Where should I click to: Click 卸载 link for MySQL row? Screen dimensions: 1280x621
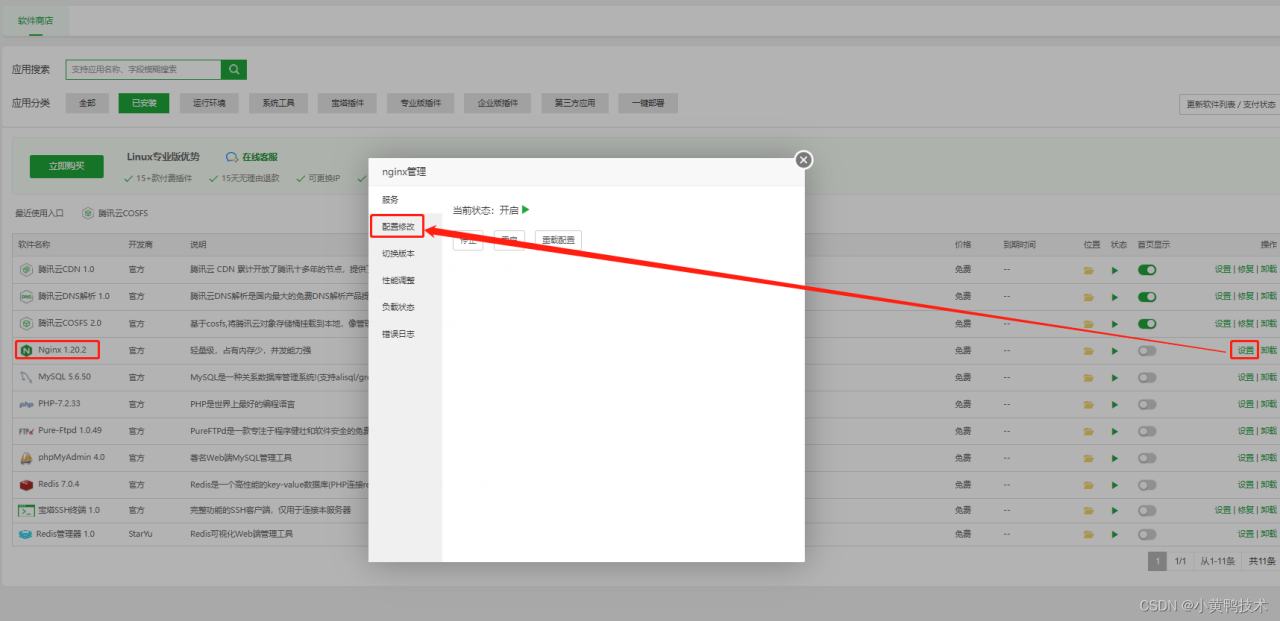coord(1269,377)
